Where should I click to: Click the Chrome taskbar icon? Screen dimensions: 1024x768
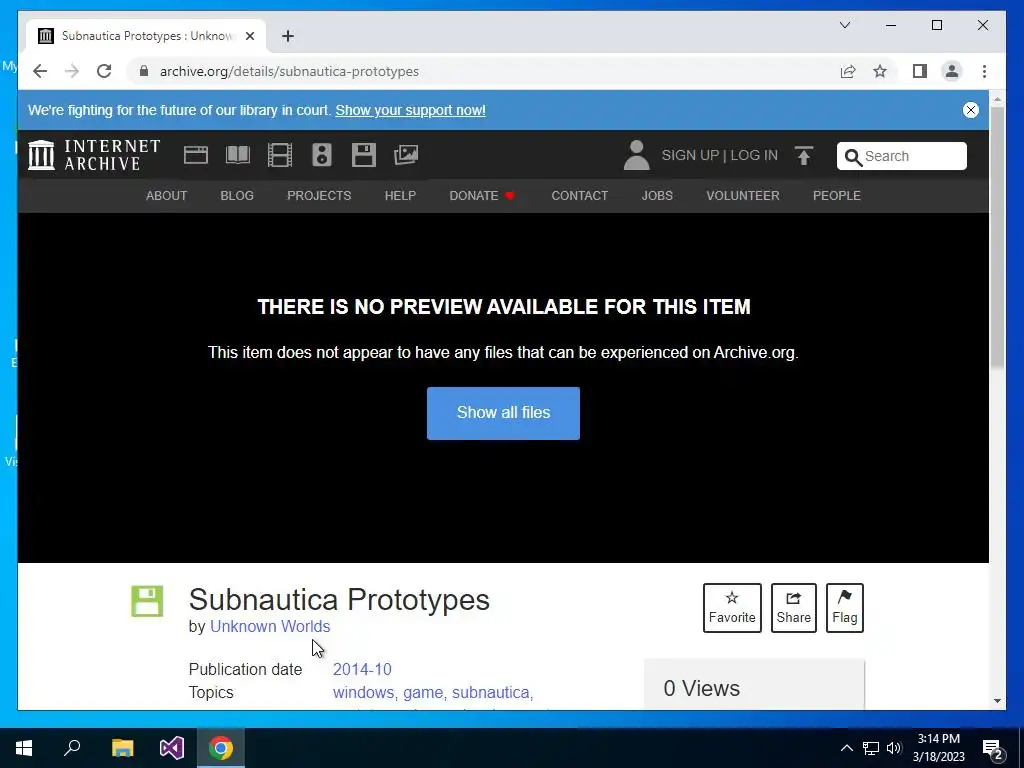coord(221,748)
